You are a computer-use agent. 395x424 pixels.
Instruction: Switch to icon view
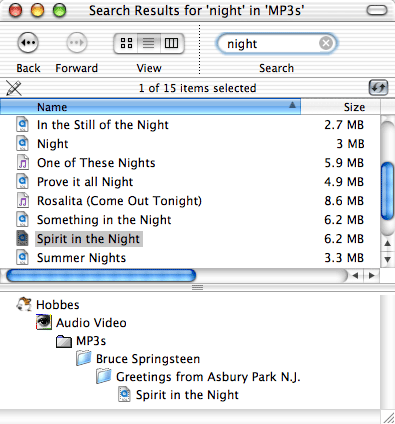click(126, 43)
